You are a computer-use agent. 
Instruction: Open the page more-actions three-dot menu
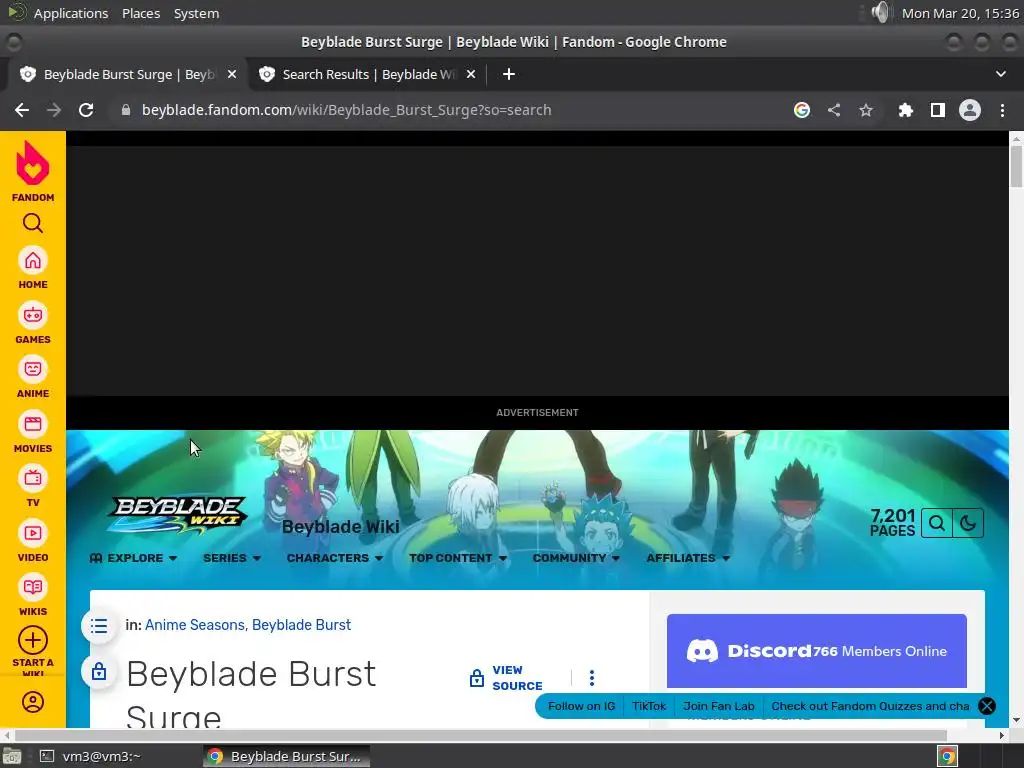coord(592,678)
